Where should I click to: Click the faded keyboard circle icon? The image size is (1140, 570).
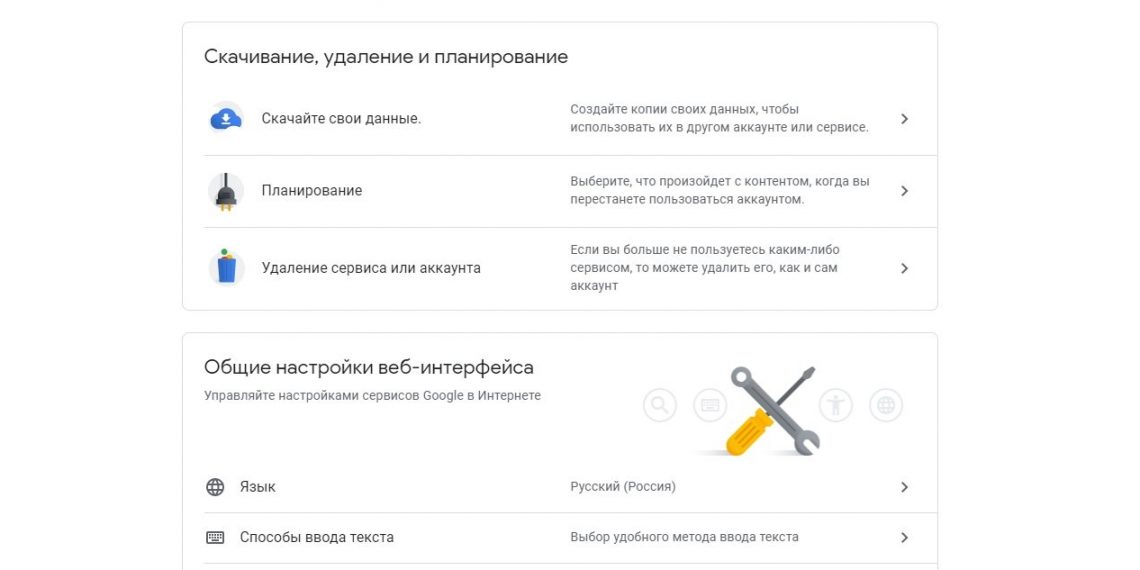tap(711, 405)
